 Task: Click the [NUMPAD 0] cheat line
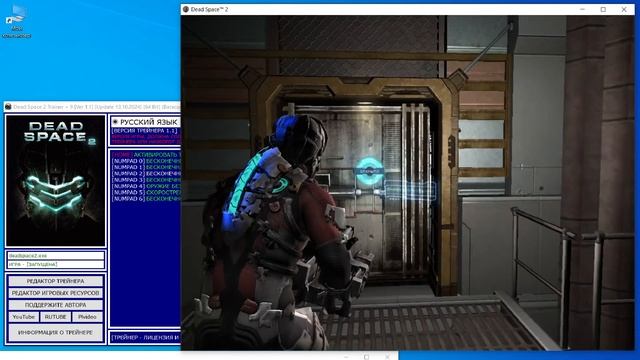[x=146, y=161]
